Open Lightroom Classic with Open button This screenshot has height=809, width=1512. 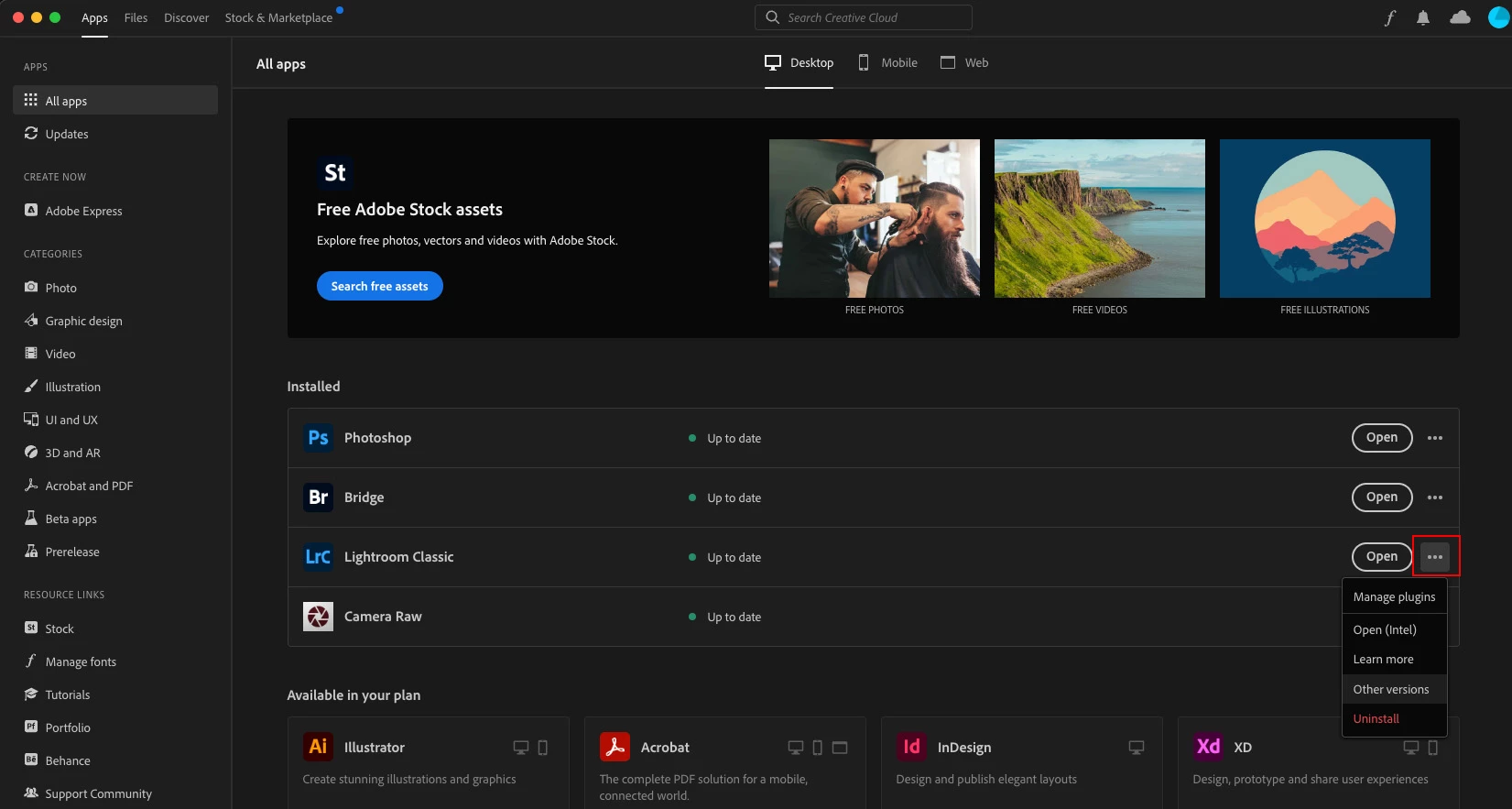coord(1382,557)
